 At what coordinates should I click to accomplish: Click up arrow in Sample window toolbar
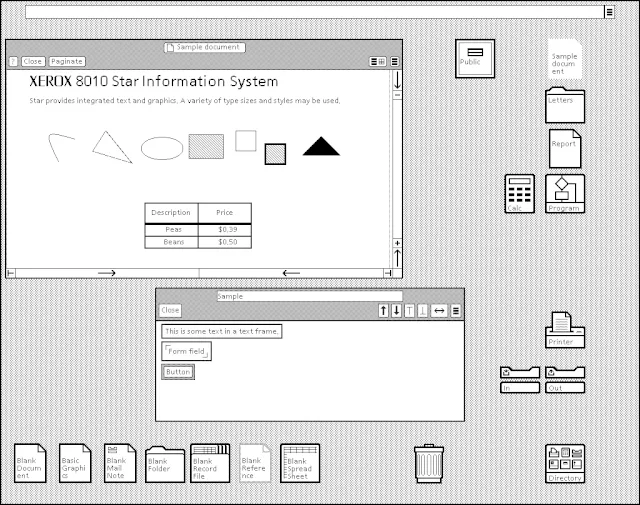(383, 311)
